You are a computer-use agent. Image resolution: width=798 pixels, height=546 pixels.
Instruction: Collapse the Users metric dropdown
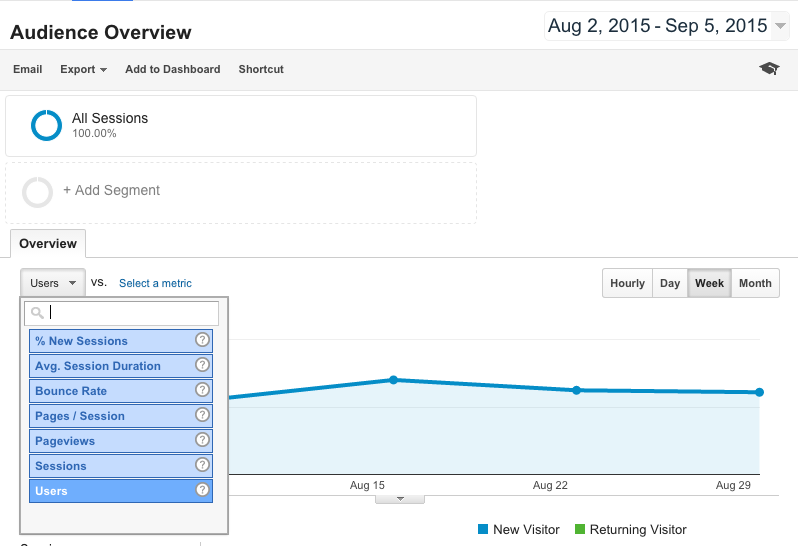pyautogui.click(x=53, y=283)
